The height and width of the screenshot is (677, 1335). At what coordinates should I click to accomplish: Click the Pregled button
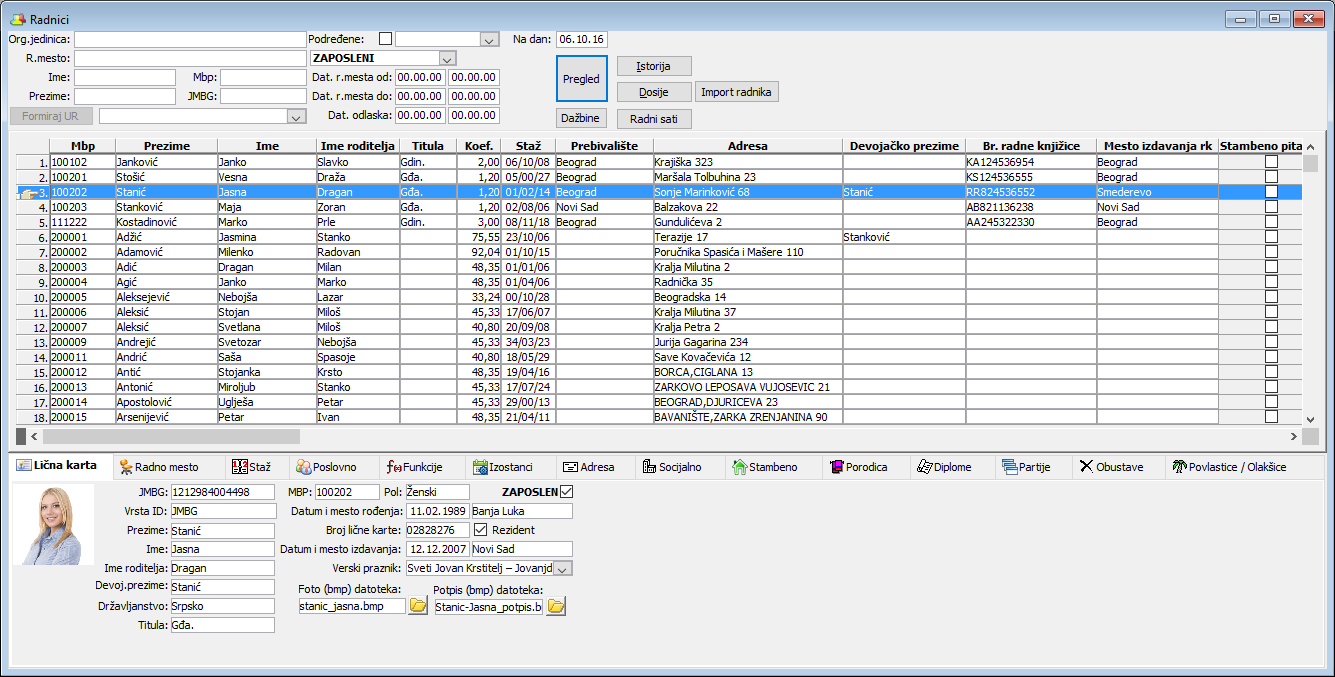coord(581,79)
